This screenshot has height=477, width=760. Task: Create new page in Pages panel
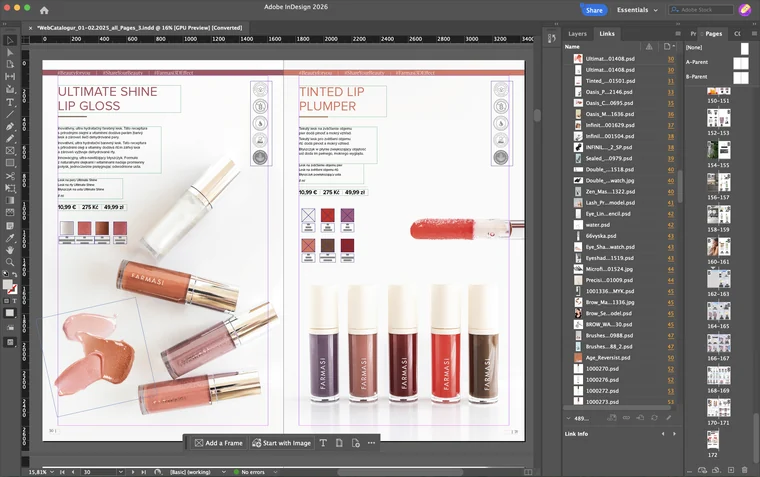[731, 470]
